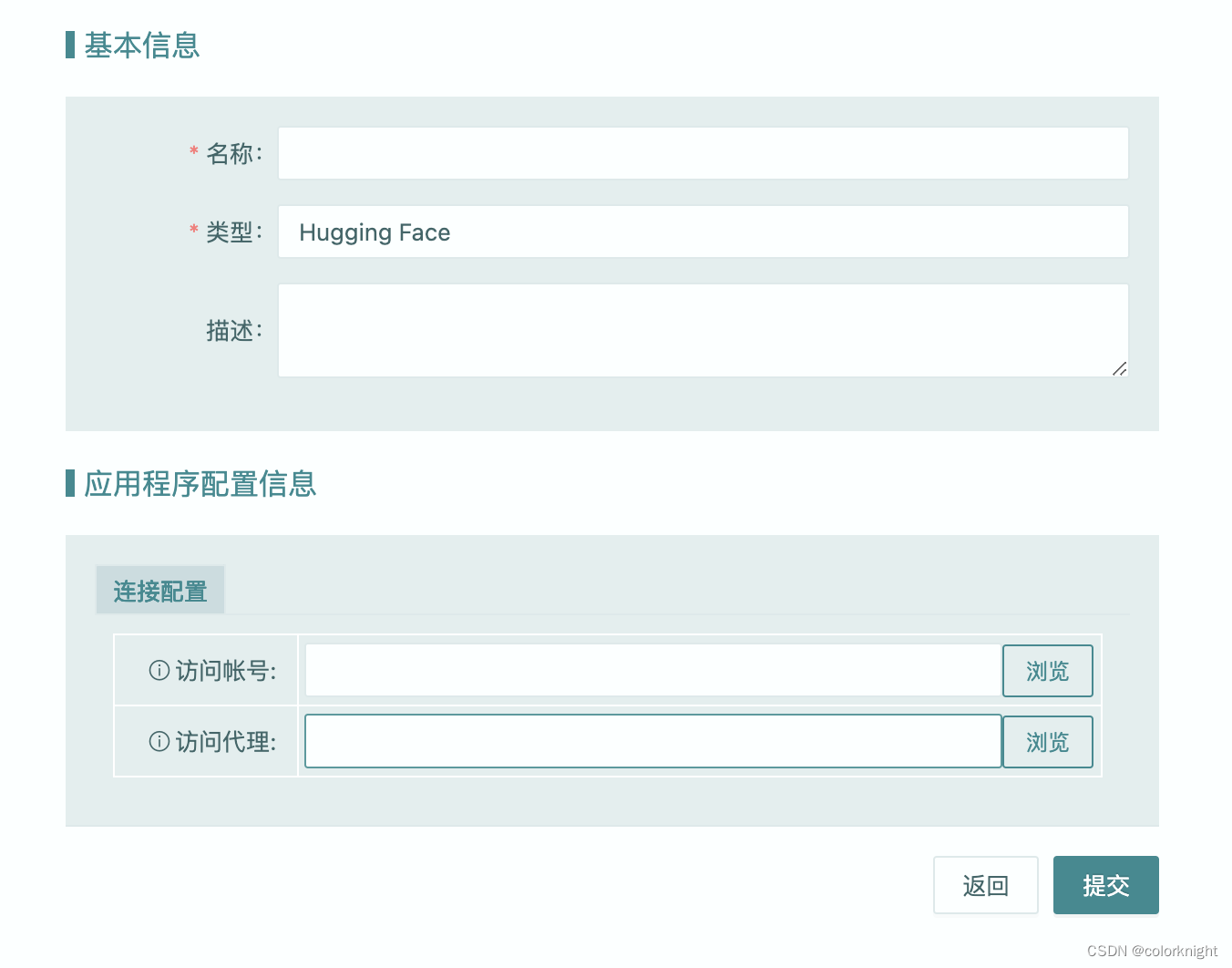The height and width of the screenshot is (968, 1232).
Task: Click the 浏览 button for 访问帐号
Action: tap(1047, 670)
